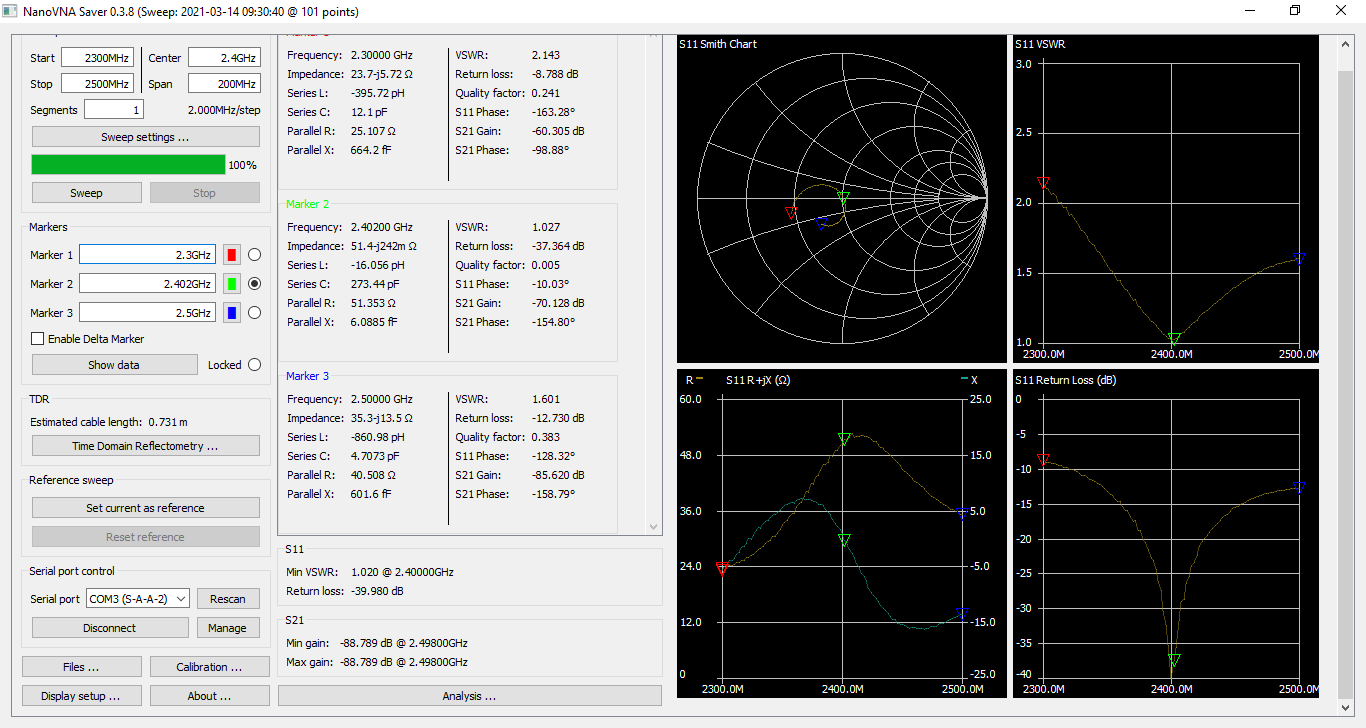
Task: Click scroll down arrow in marker data panel
Action: pos(654,526)
